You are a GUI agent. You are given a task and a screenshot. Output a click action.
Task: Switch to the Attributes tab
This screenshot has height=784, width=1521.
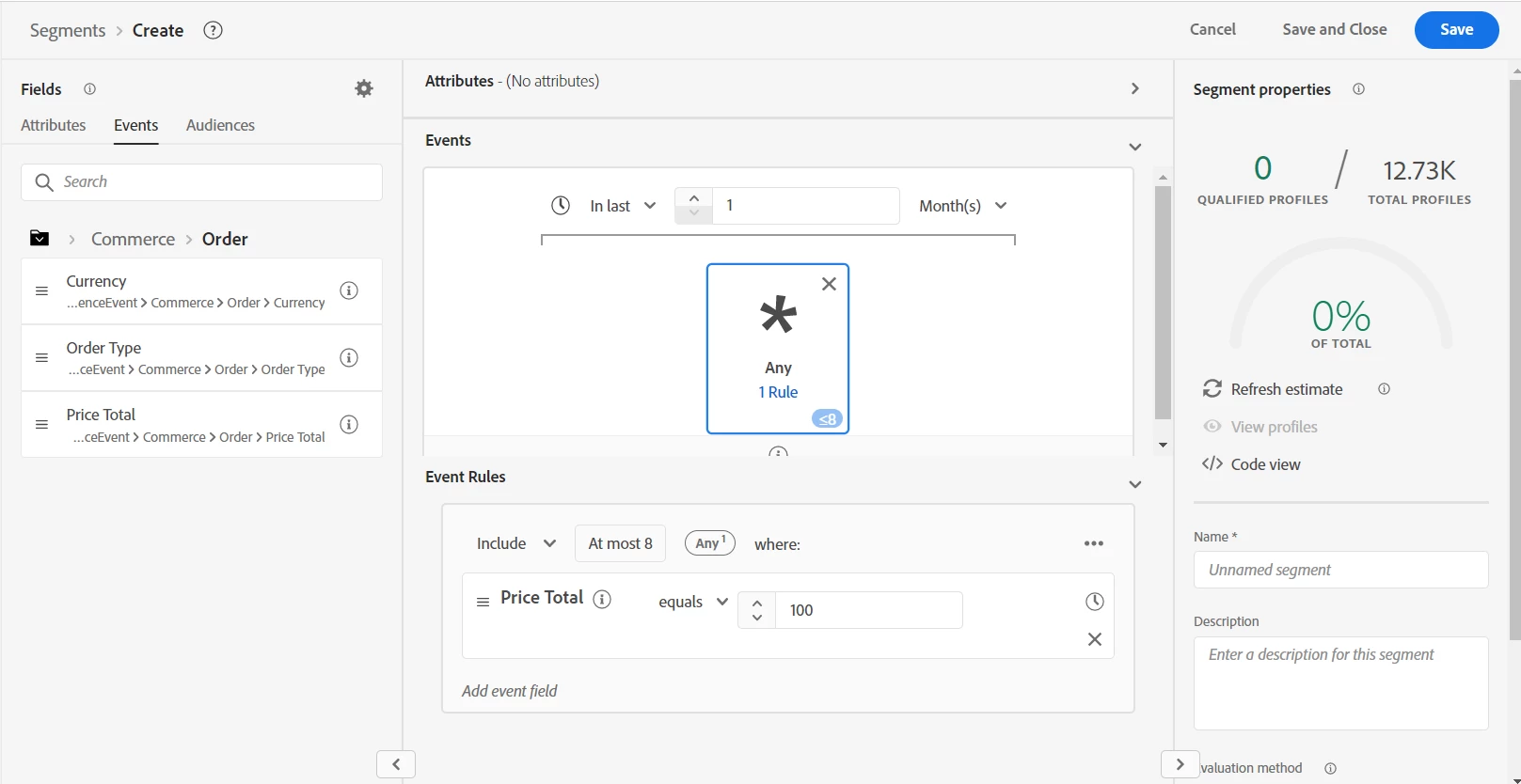54,125
